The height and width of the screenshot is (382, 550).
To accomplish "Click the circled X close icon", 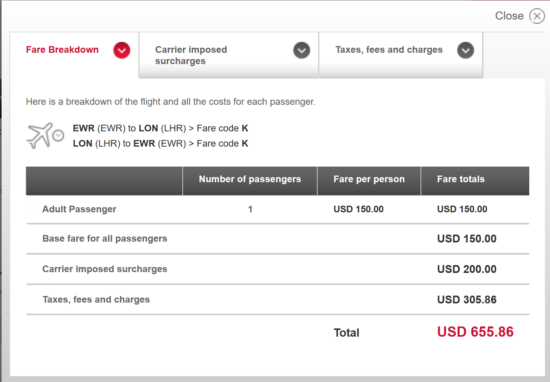I will pos(537,16).
